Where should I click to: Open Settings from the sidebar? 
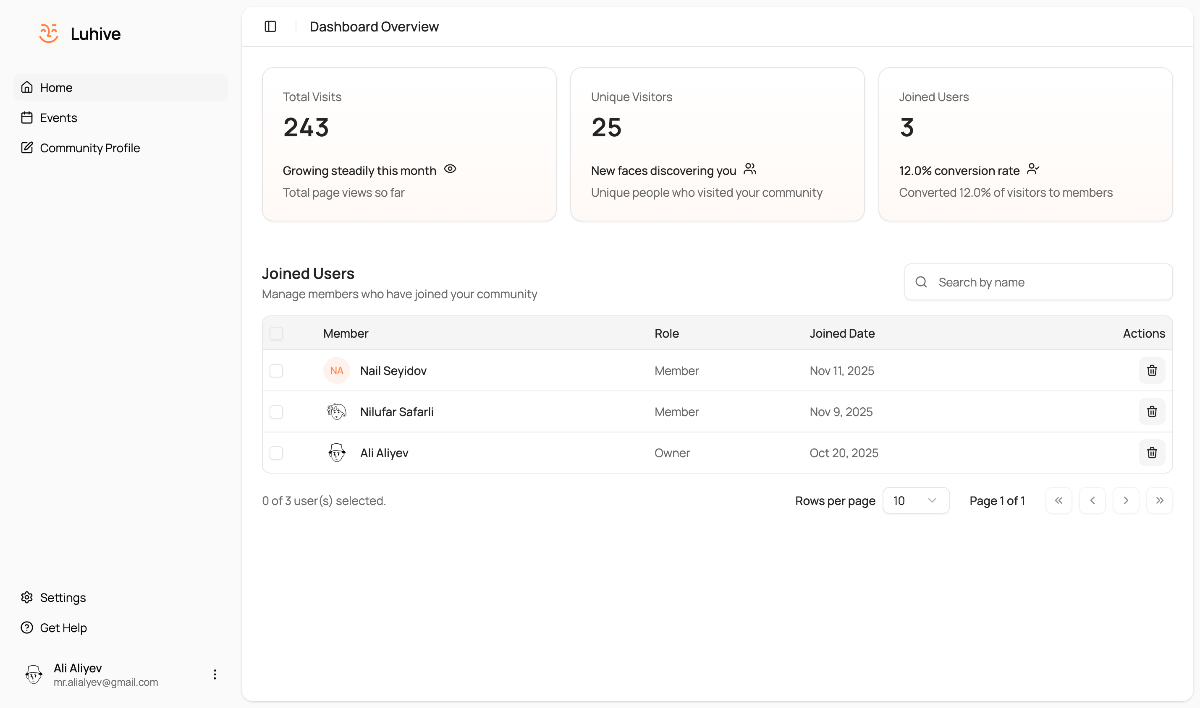(62, 598)
